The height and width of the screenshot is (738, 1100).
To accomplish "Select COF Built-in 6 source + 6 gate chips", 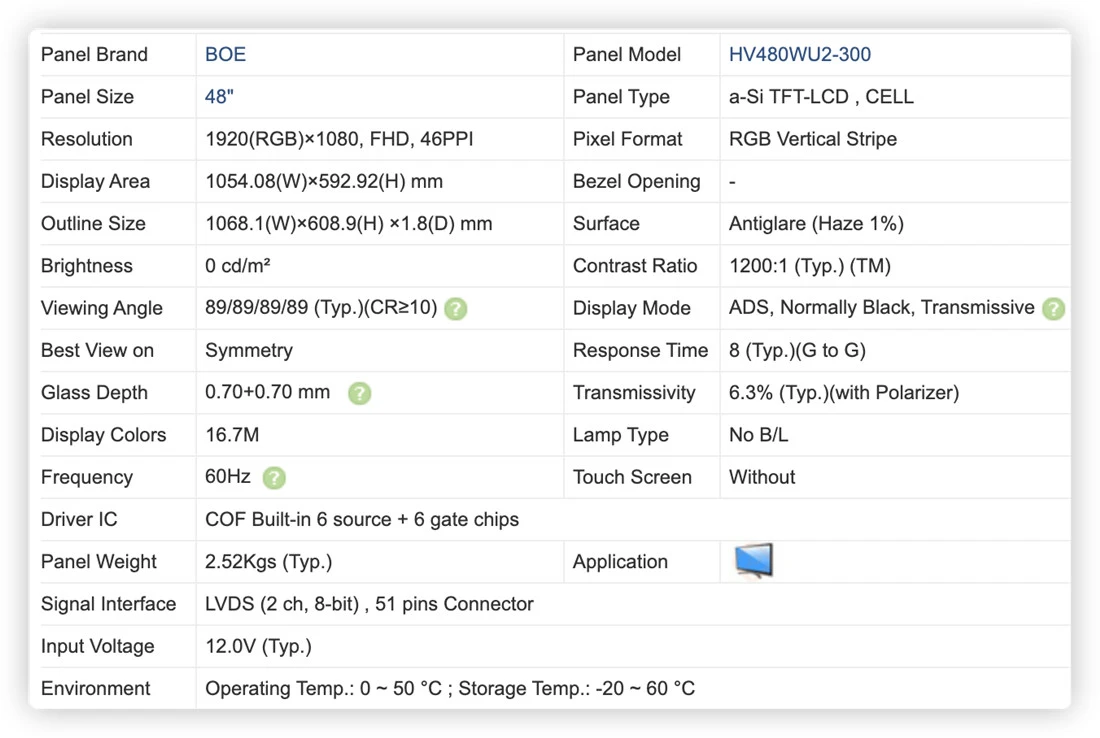I will point(362,520).
